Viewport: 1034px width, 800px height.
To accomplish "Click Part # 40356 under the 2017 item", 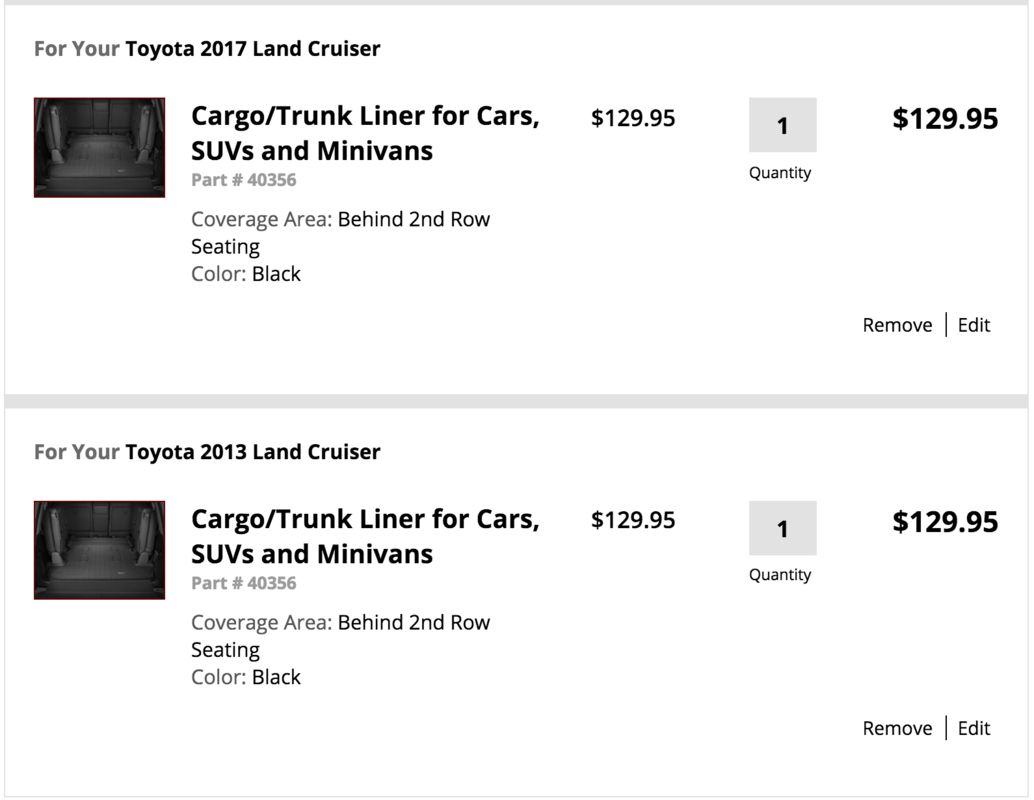I will point(243,180).
